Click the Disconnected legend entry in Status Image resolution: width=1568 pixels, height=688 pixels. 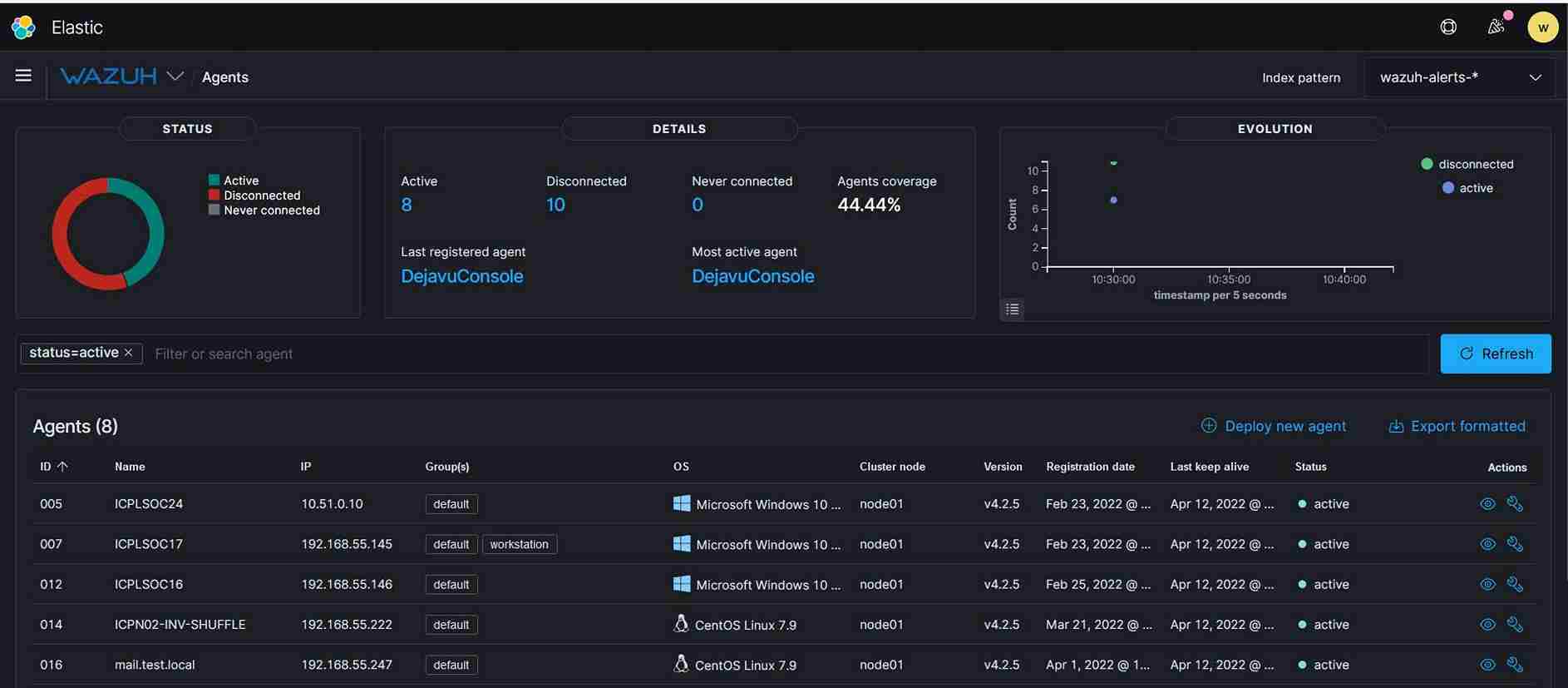254,196
